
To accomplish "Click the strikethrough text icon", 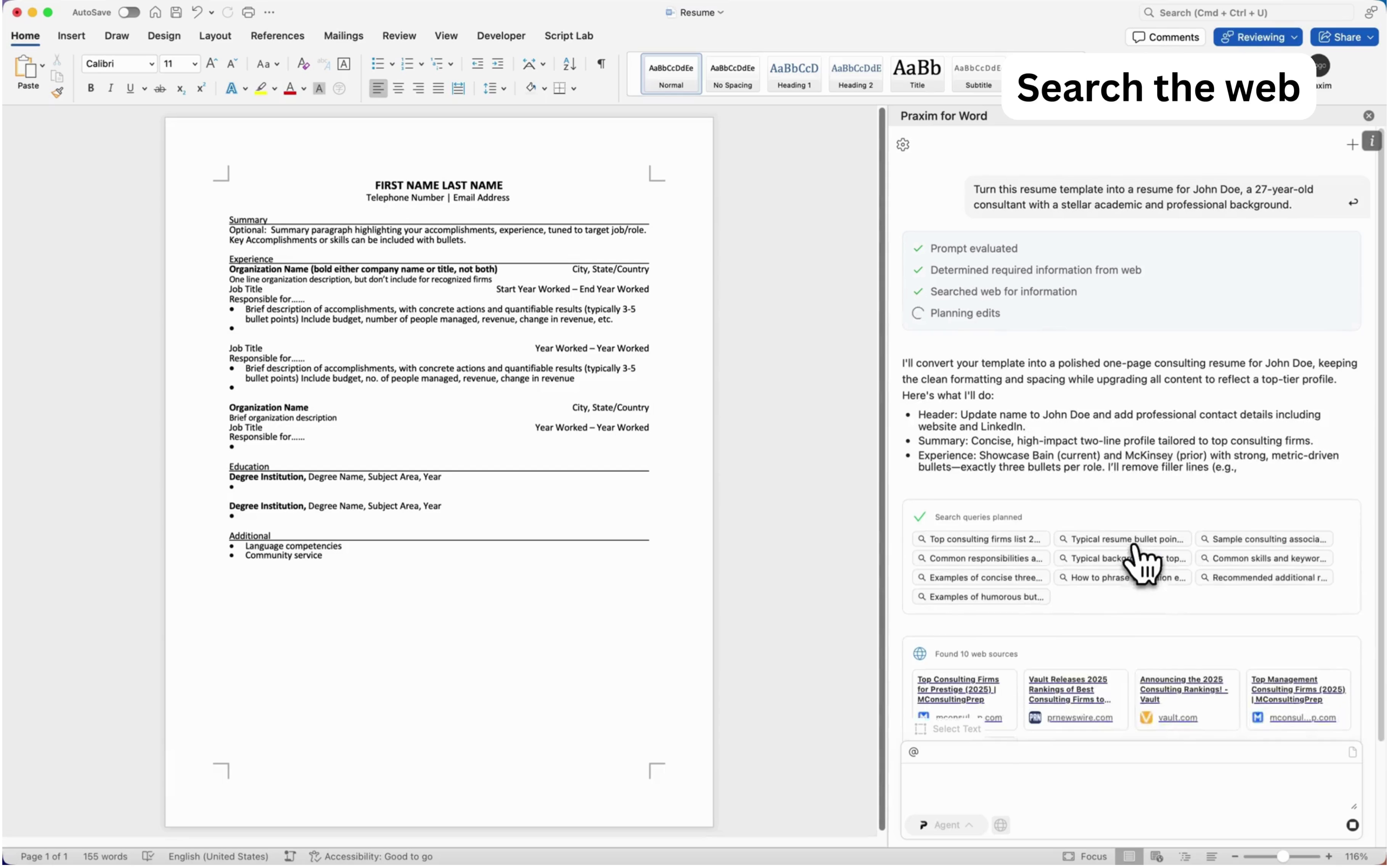I will tap(160, 88).
